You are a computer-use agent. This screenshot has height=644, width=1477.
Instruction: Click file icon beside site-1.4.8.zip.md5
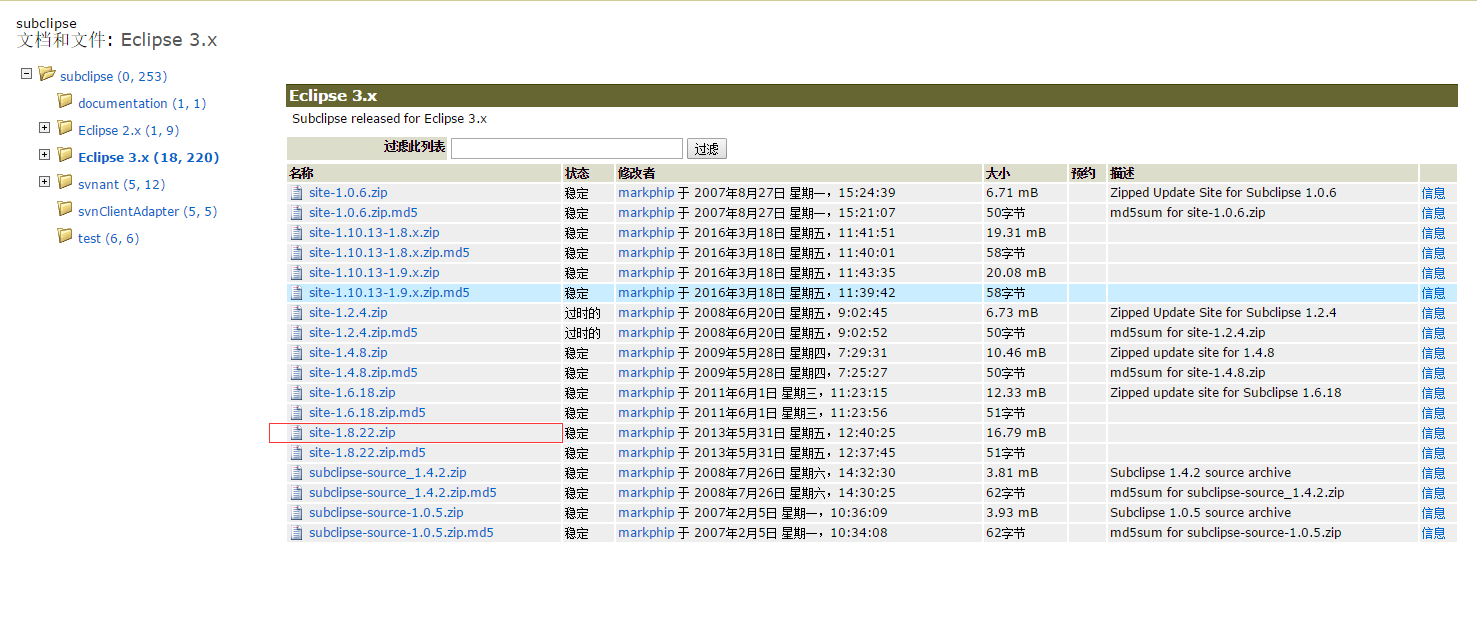tap(296, 373)
